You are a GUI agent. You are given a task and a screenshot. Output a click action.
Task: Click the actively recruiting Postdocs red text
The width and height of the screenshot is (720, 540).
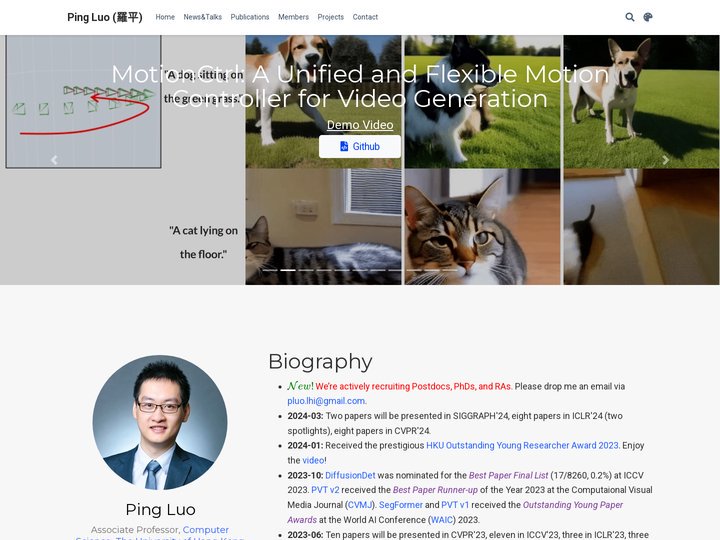click(413, 387)
